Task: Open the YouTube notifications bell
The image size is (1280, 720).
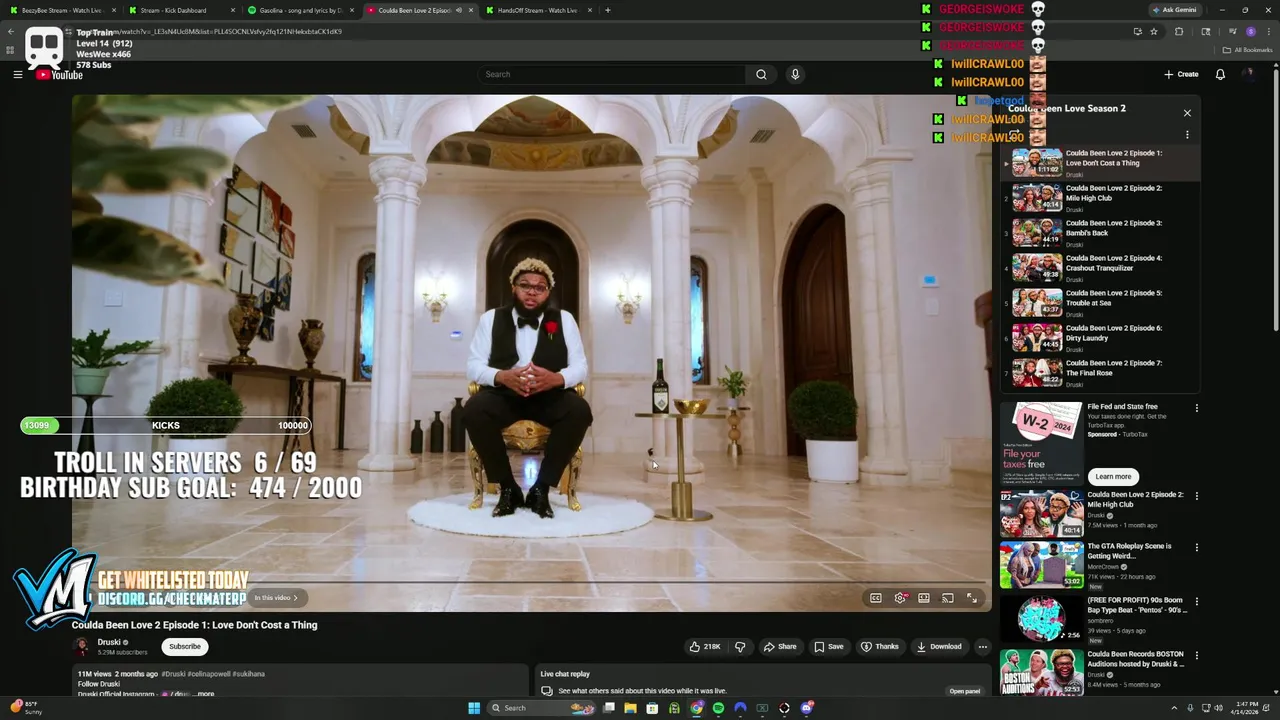Action: tap(1220, 74)
